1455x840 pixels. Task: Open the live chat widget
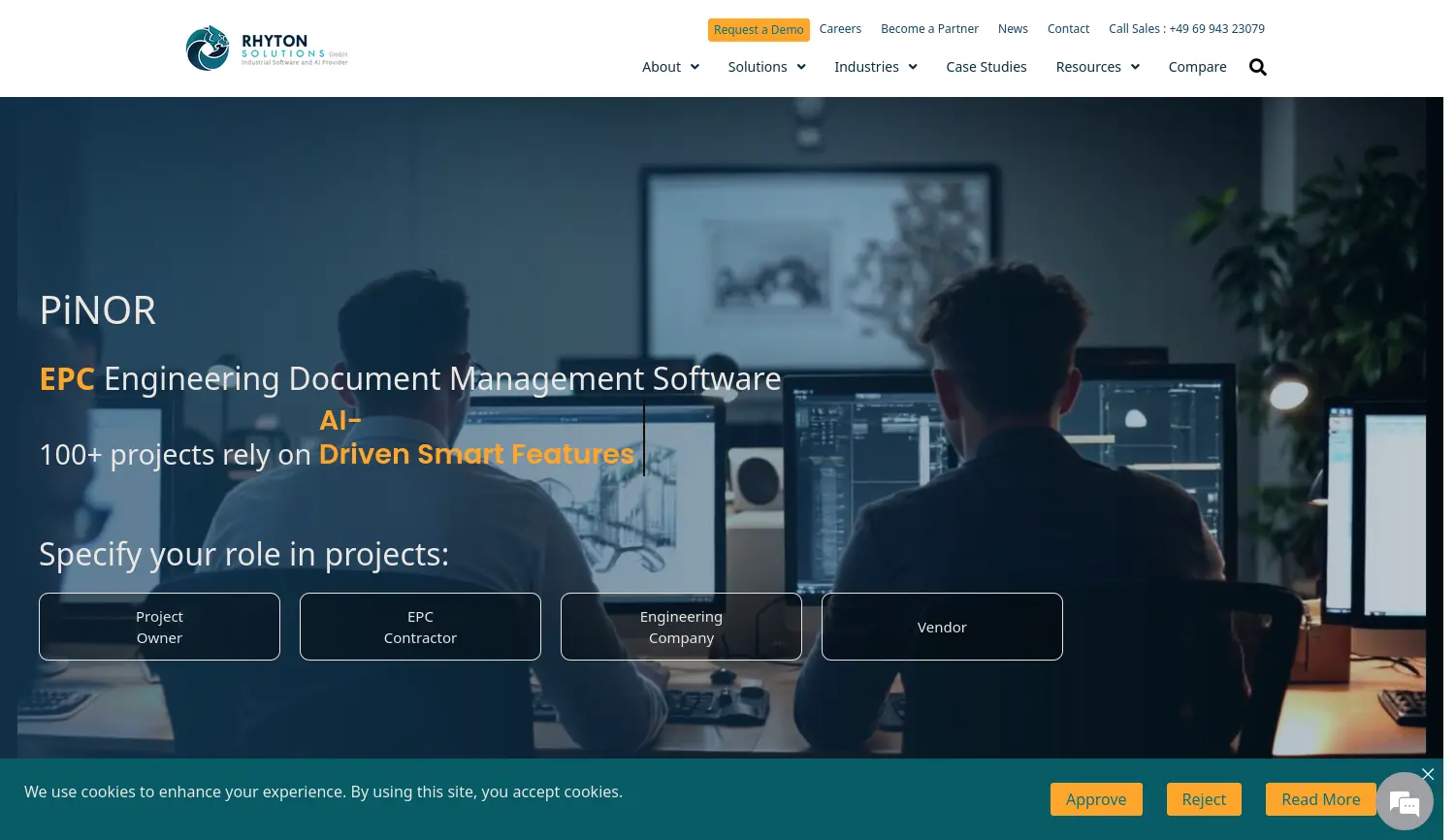[1405, 802]
